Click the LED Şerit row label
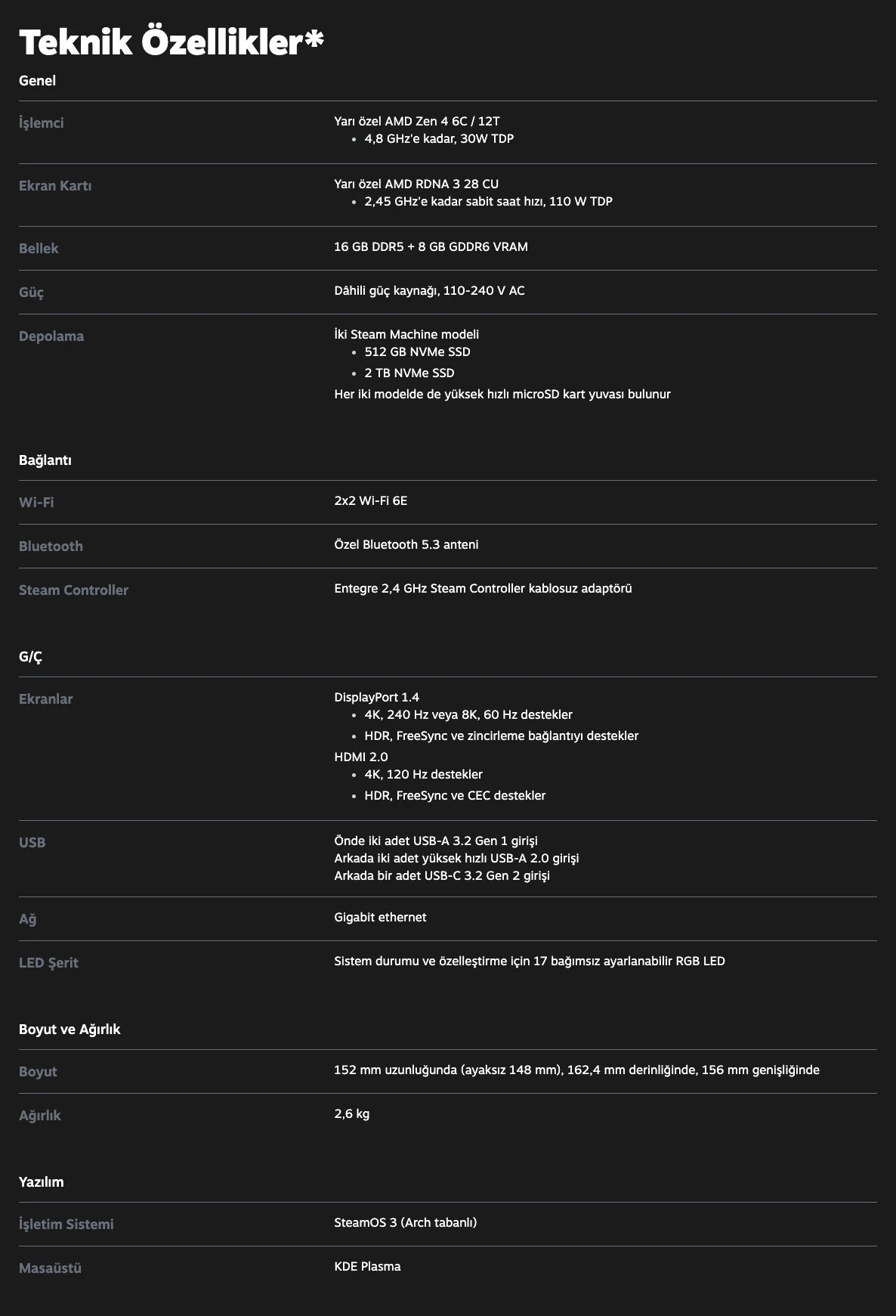Screen dimensions: 896x1316 click(48, 963)
